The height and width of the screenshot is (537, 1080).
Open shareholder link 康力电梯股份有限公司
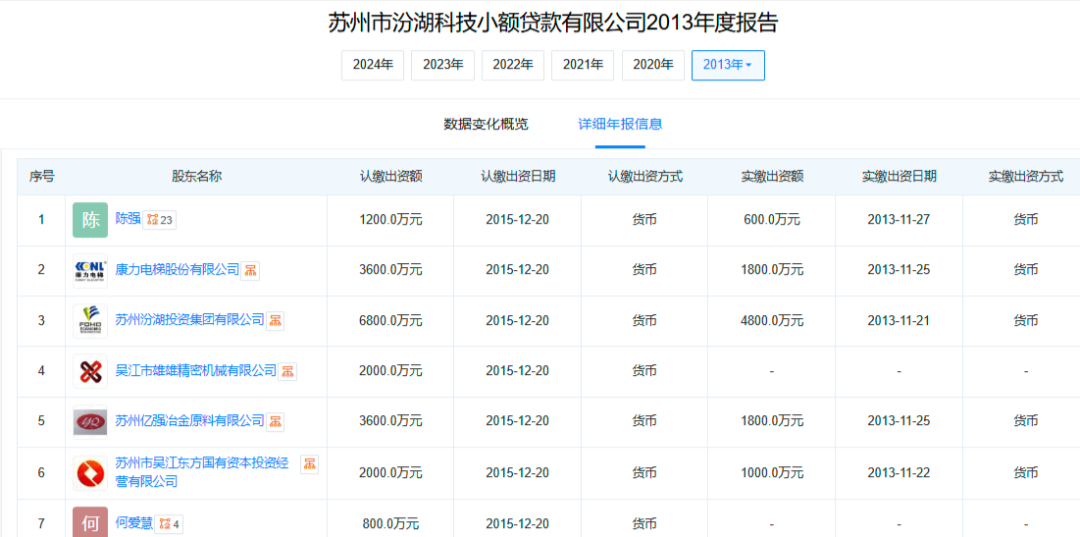[x=178, y=269]
